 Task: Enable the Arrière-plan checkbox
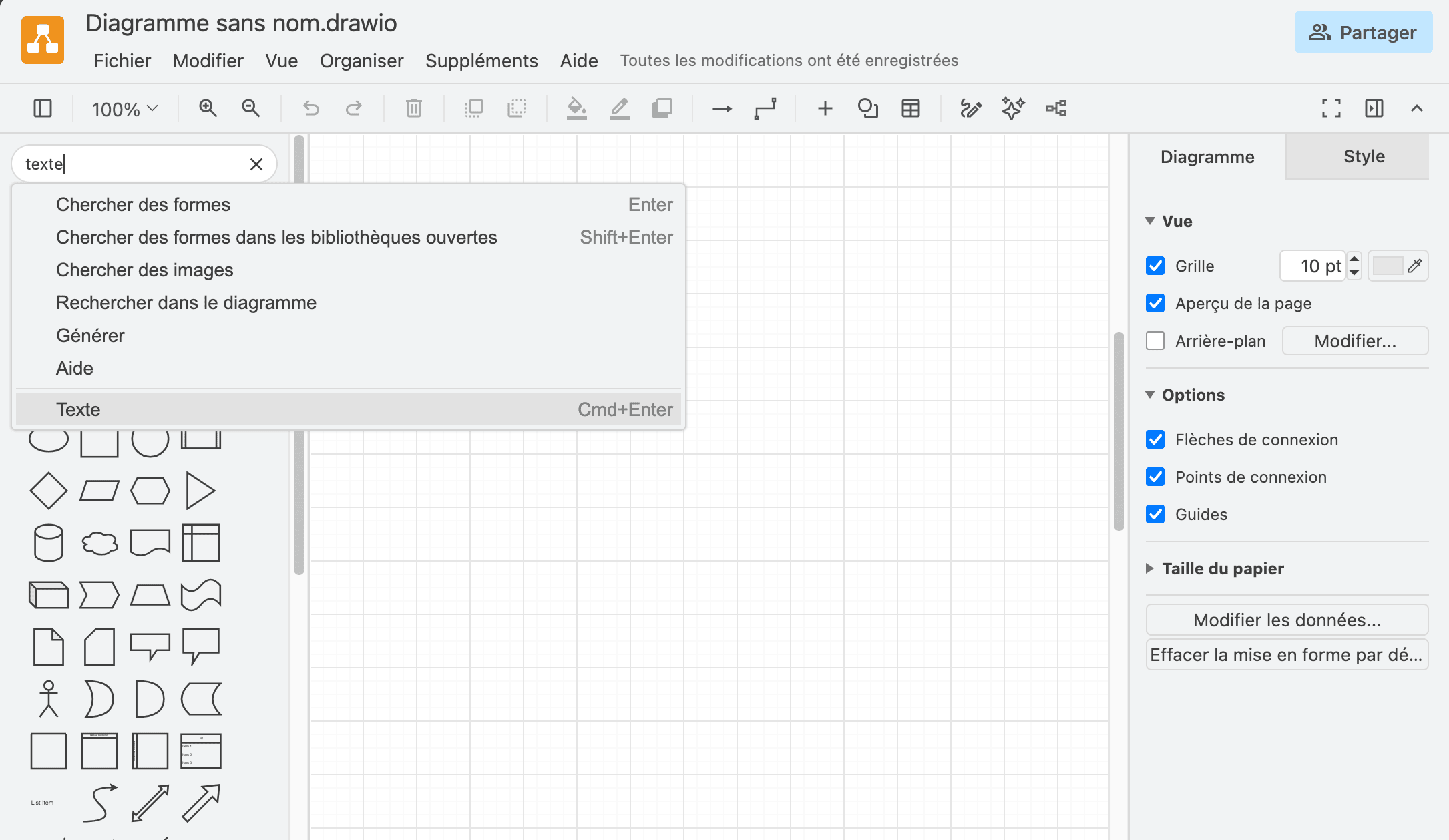1155,341
